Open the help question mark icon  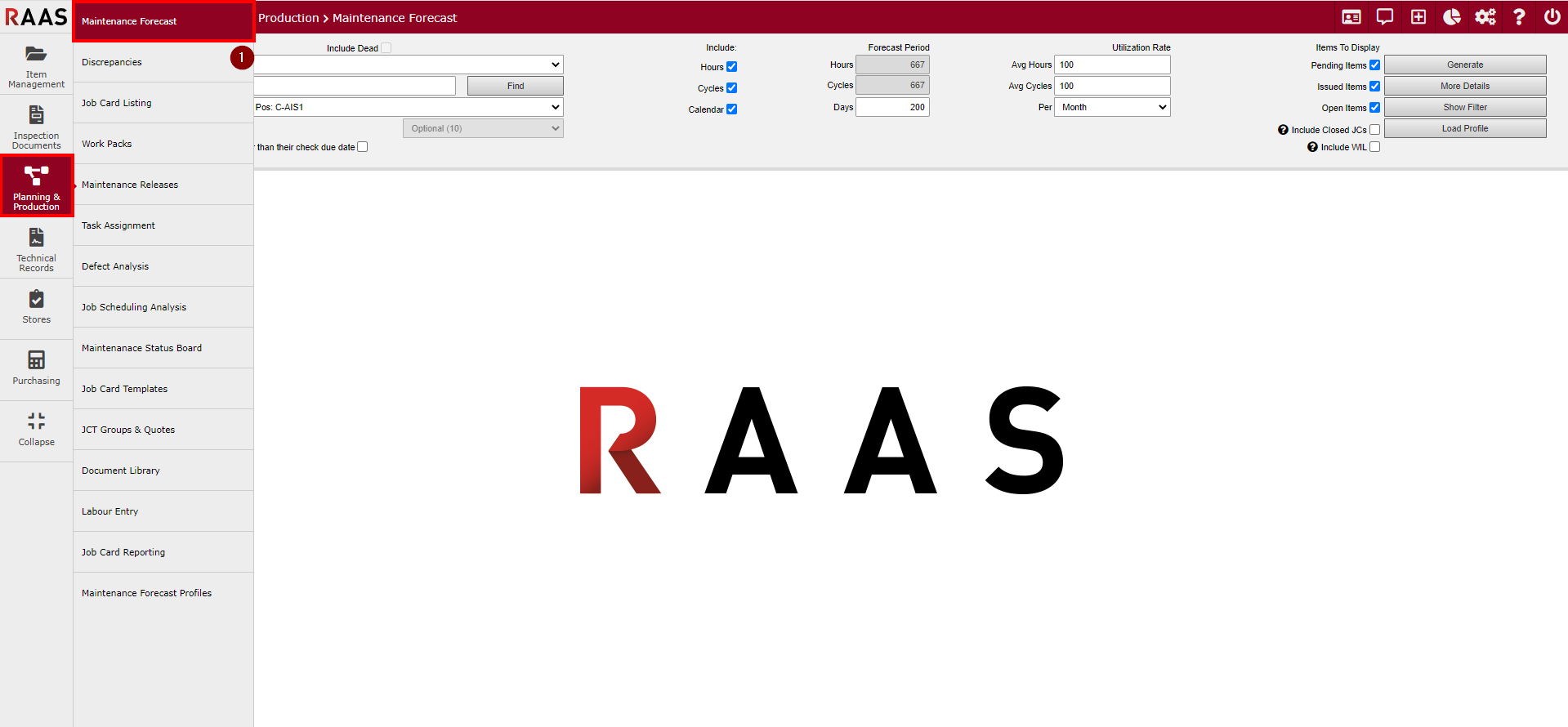click(x=1518, y=17)
